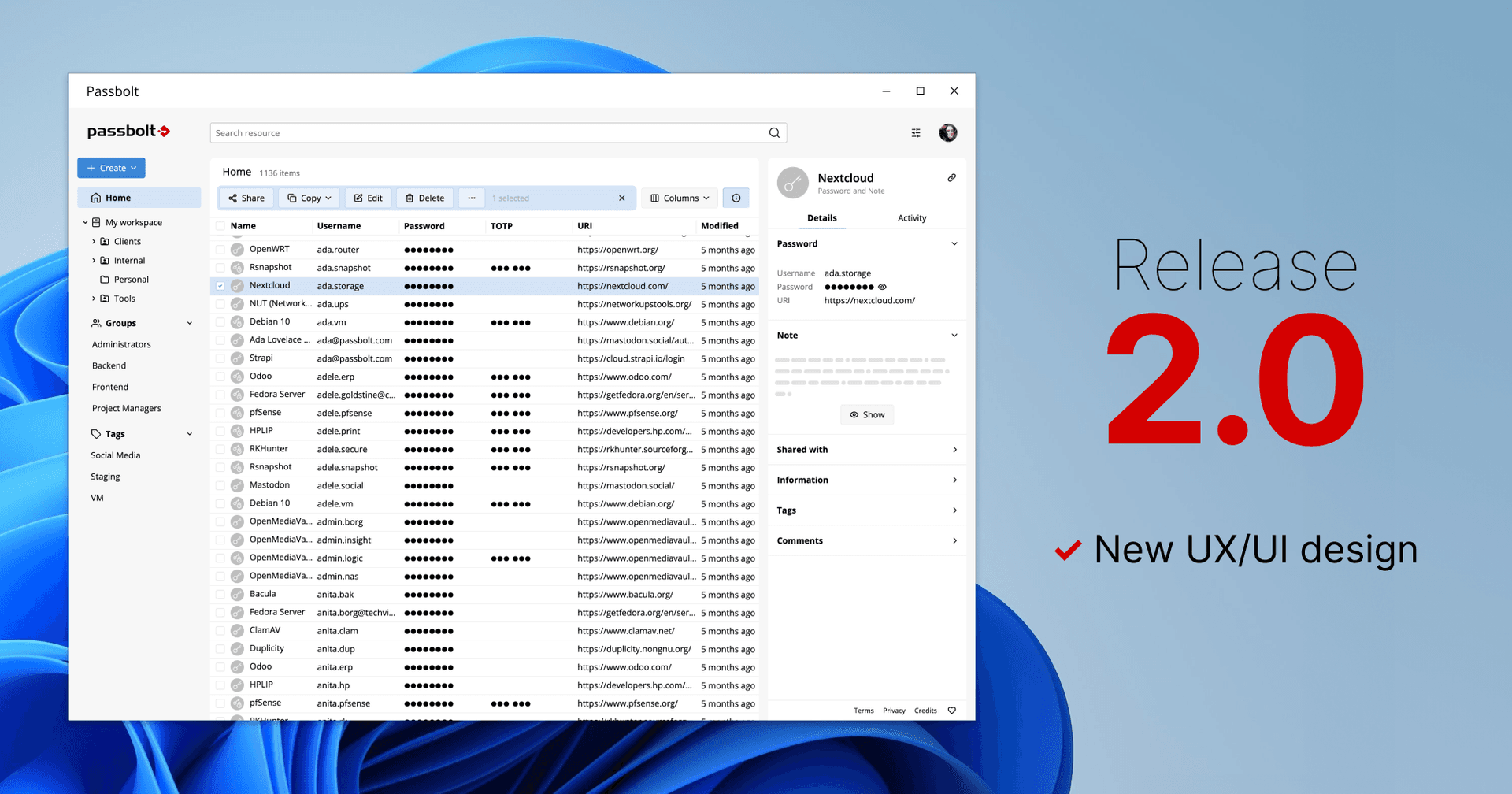Screen dimensions: 1512x794
Task: Click the Create button
Action: (x=111, y=168)
